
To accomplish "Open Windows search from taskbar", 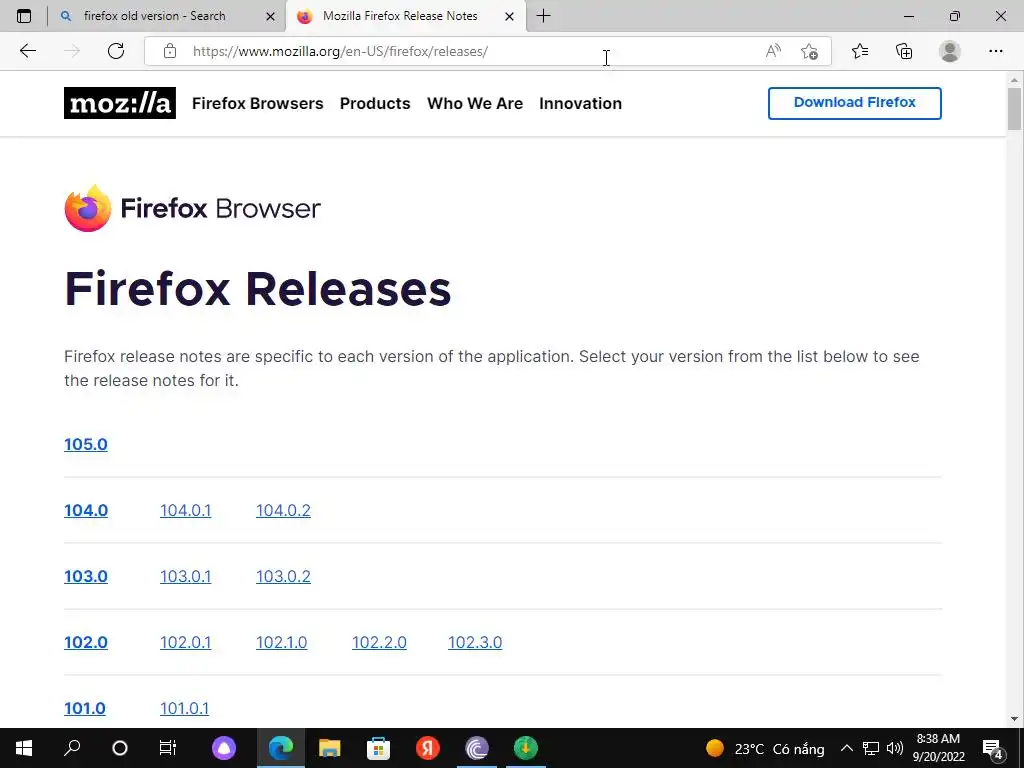I will point(72,748).
